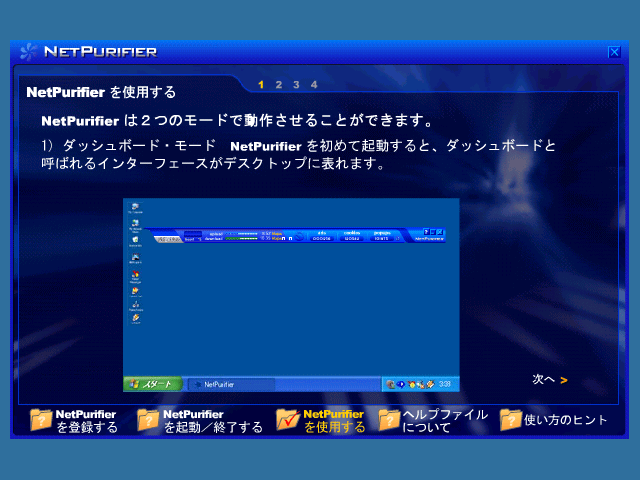This screenshot has height=480, width=640.
Task: Go to tutorial page 1
Action: click(261, 85)
